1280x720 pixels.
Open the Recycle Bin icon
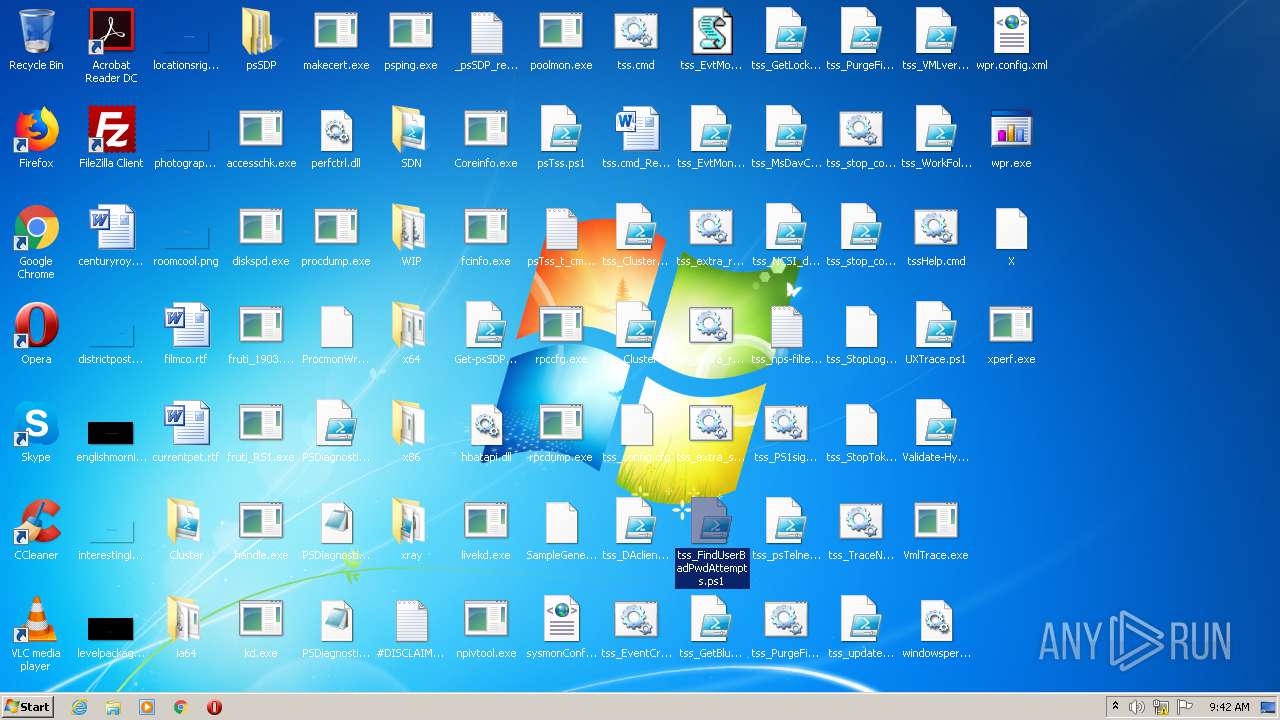(x=36, y=40)
